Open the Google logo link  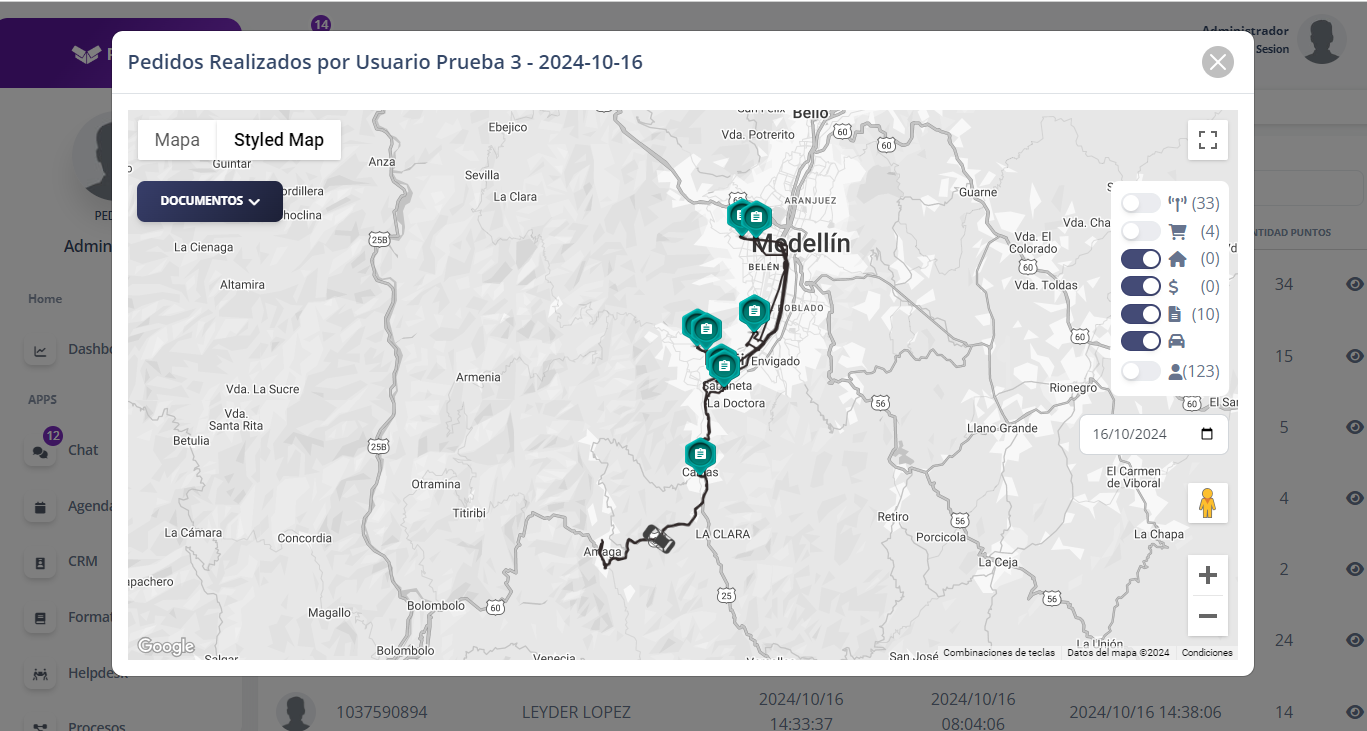click(166, 647)
